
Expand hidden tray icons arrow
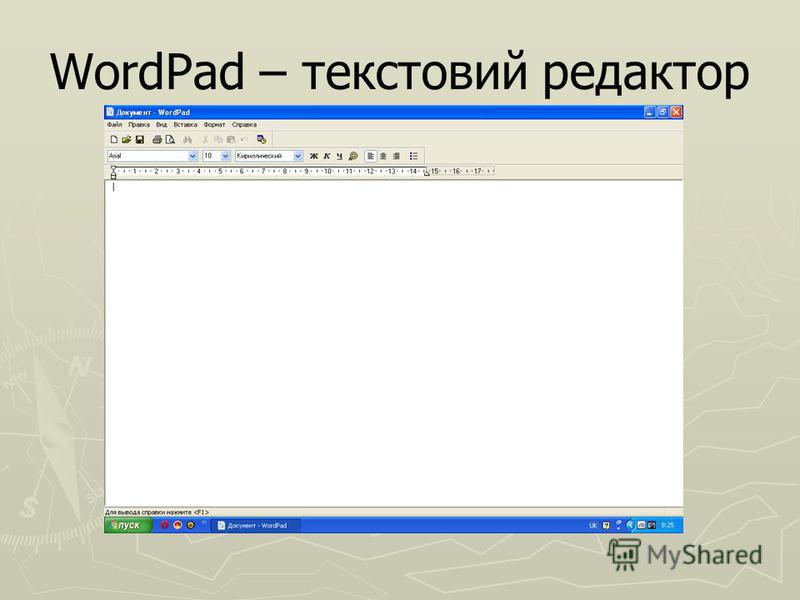click(x=630, y=525)
